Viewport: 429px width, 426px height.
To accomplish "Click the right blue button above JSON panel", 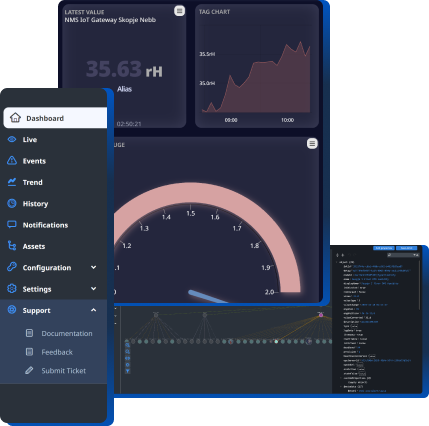I will click(407, 248).
